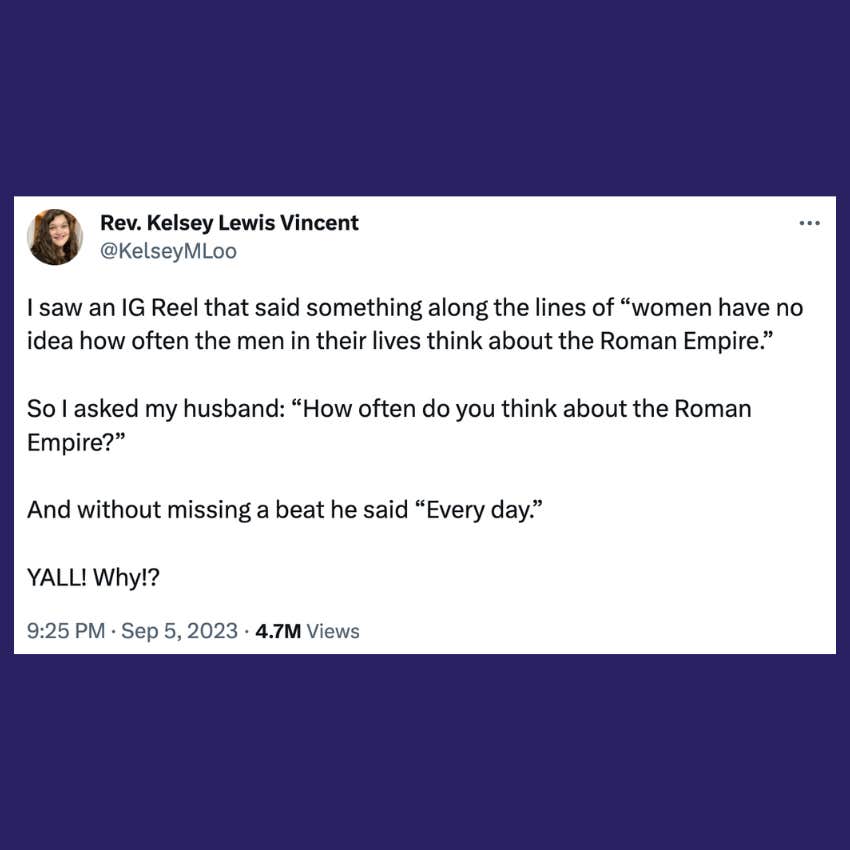Select the display name Rev. Kelsey Lewis Vincent
Viewport: 850px width, 850px height.
click(230, 222)
